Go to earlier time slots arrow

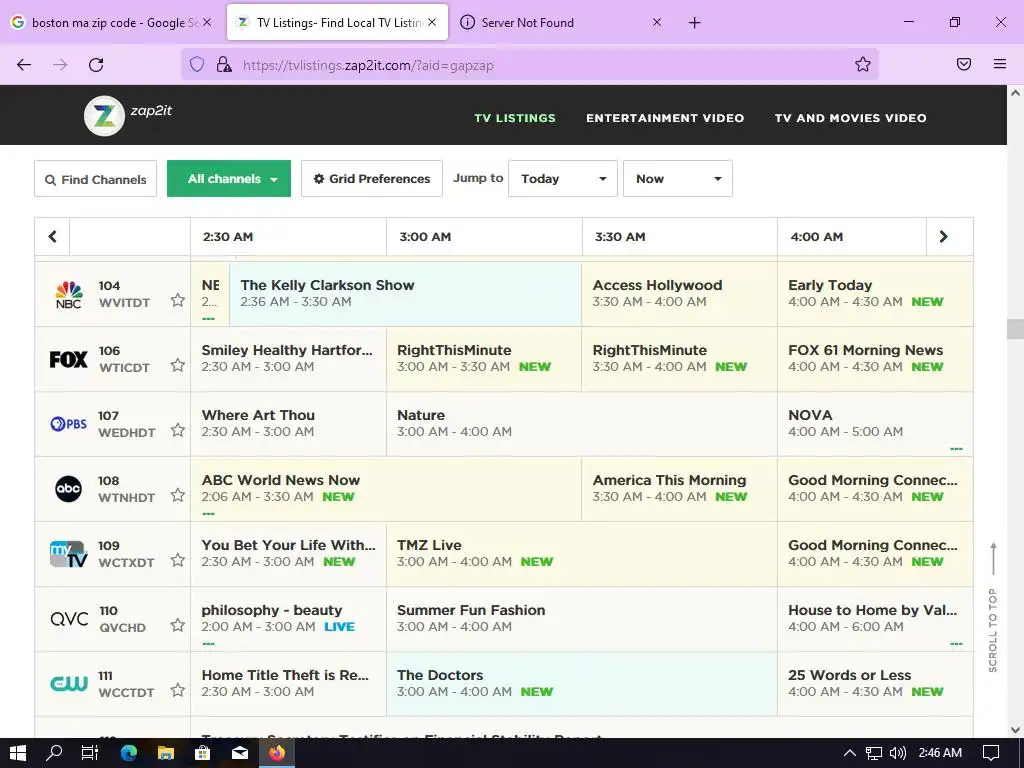tap(52, 236)
